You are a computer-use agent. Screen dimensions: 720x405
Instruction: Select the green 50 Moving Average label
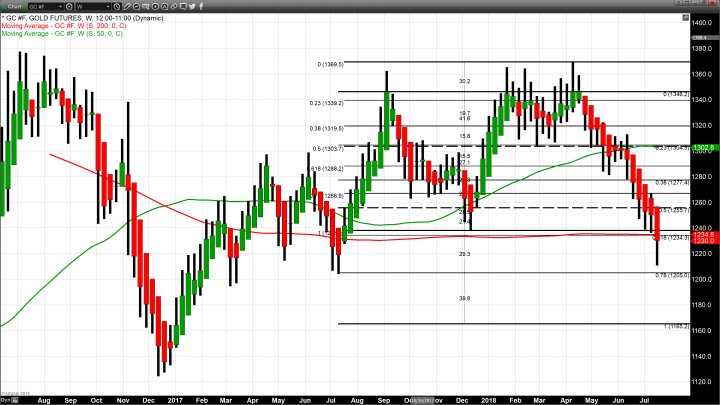point(62,33)
